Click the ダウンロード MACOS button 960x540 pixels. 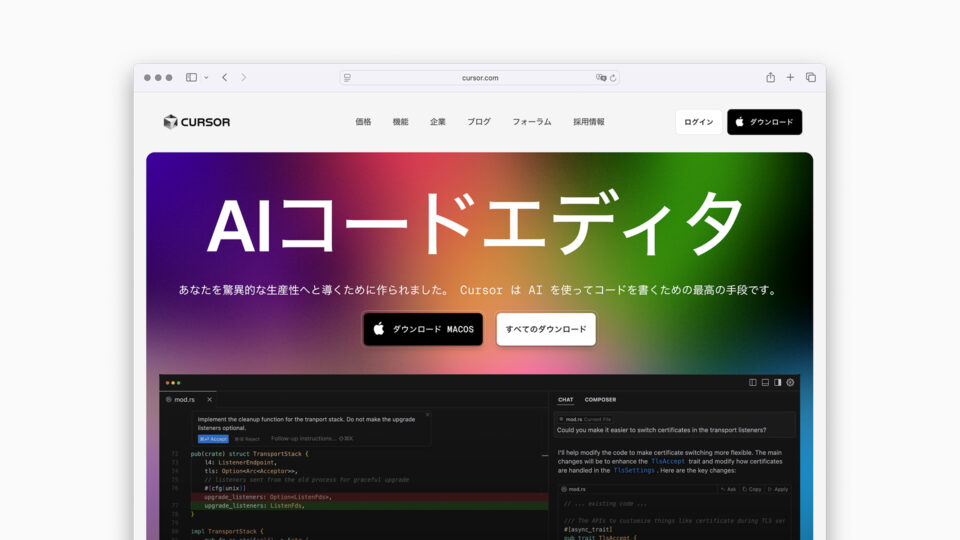coord(423,329)
